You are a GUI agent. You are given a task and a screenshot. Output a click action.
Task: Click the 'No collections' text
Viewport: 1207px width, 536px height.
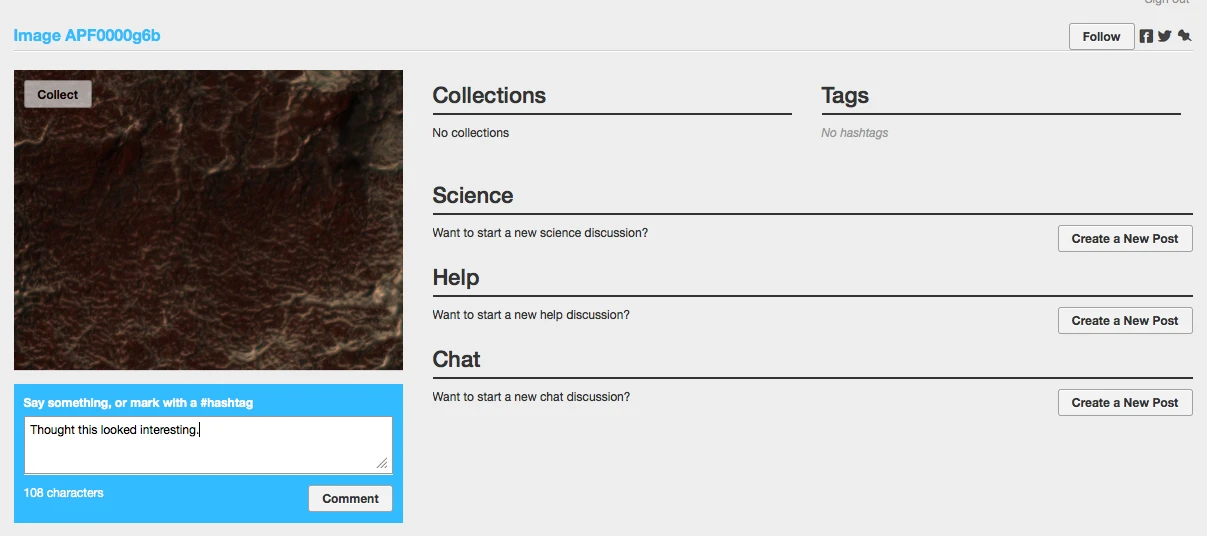[x=470, y=133]
